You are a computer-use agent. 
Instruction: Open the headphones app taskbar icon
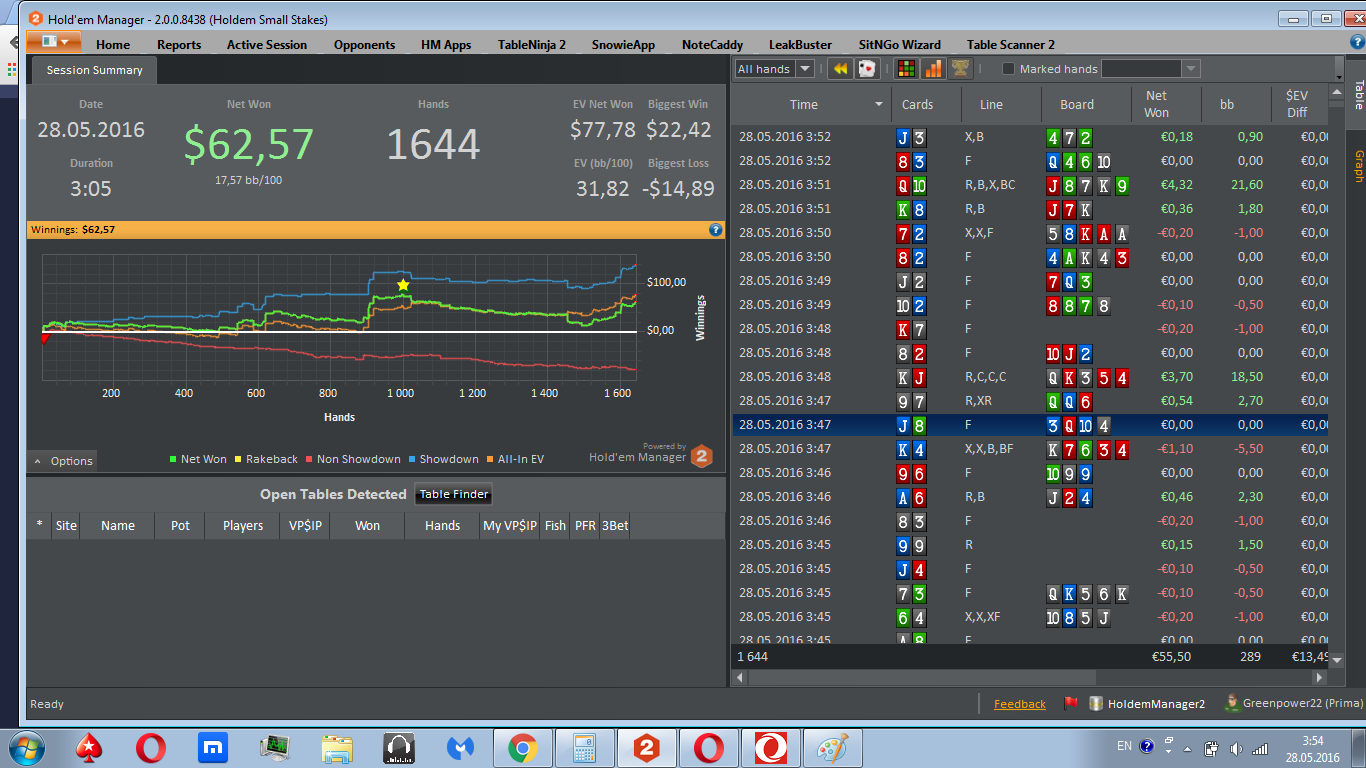tap(399, 747)
